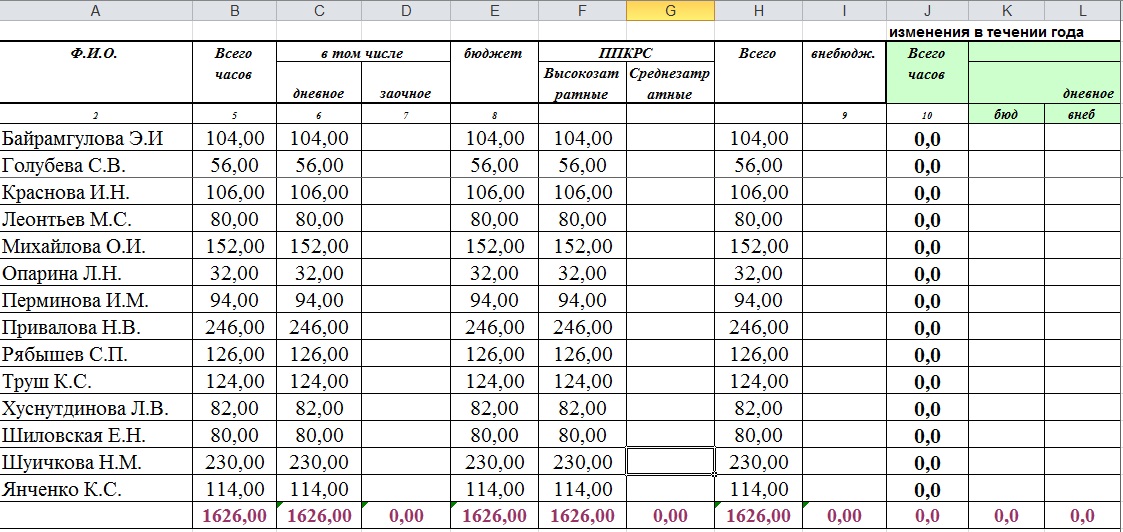Viewport: 1123px width, 532px height.
Task: Click column E value 246,00 for Привалова
Action: (494, 327)
